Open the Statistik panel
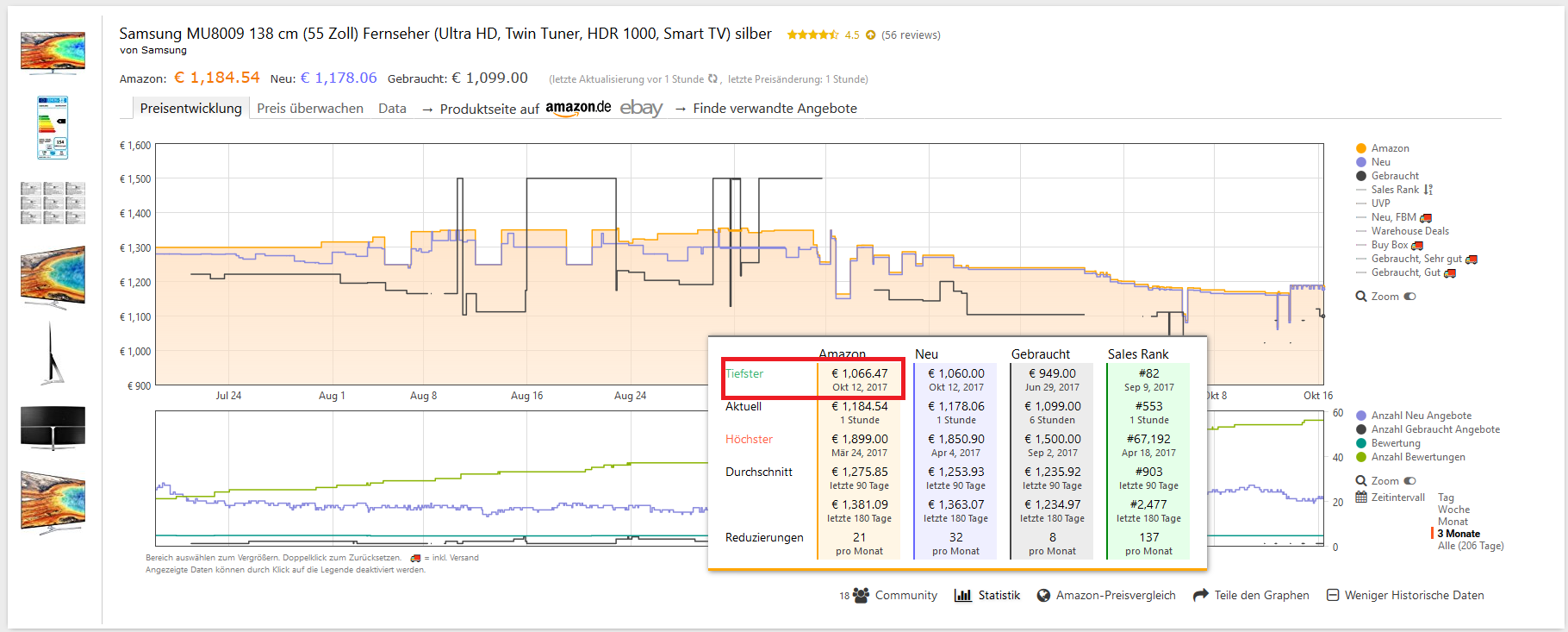Viewport: 1568px width, 632px height. pyautogui.click(x=987, y=595)
